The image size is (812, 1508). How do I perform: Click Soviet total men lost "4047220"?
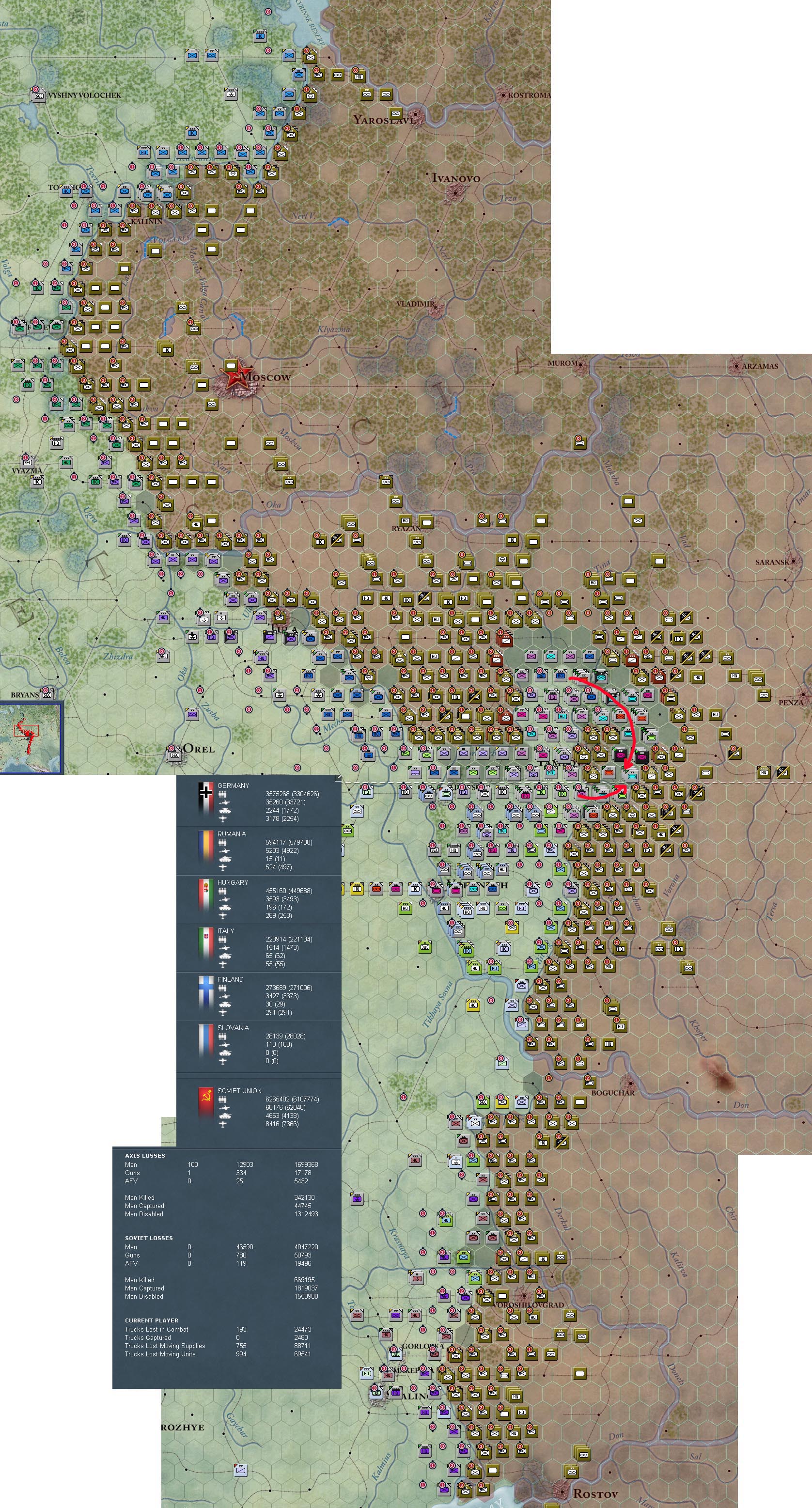[x=306, y=1247]
